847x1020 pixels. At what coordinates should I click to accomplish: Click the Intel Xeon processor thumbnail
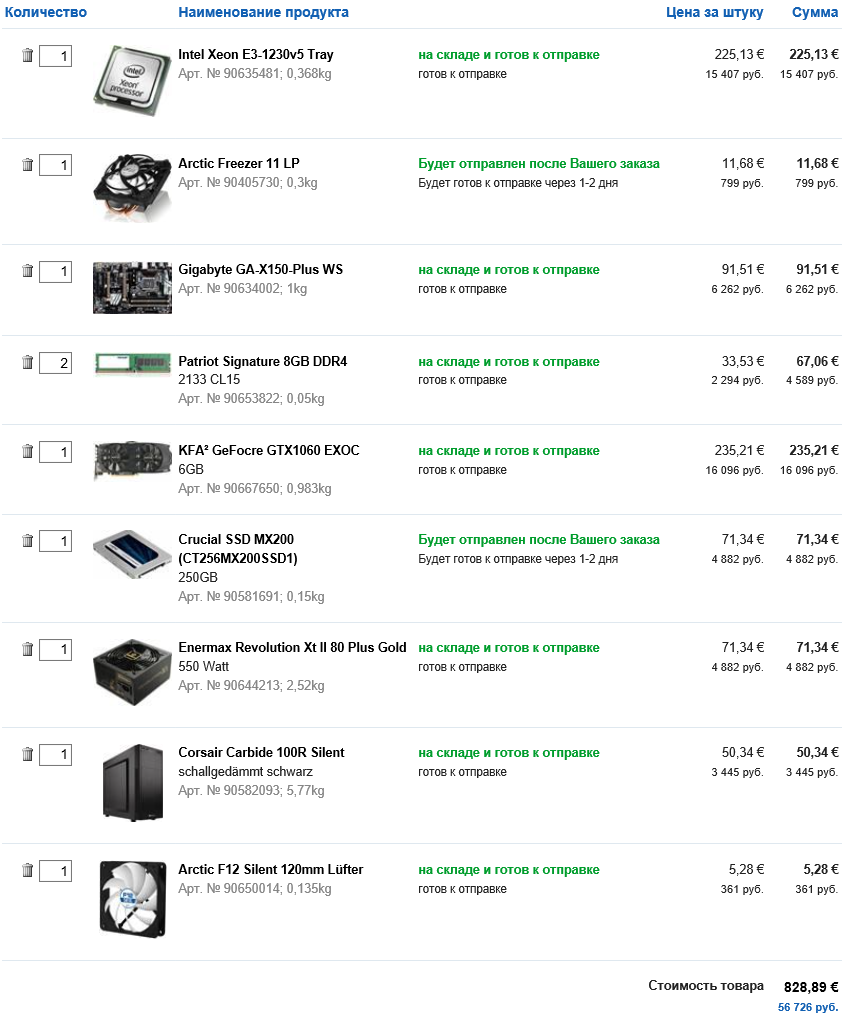(132, 75)
